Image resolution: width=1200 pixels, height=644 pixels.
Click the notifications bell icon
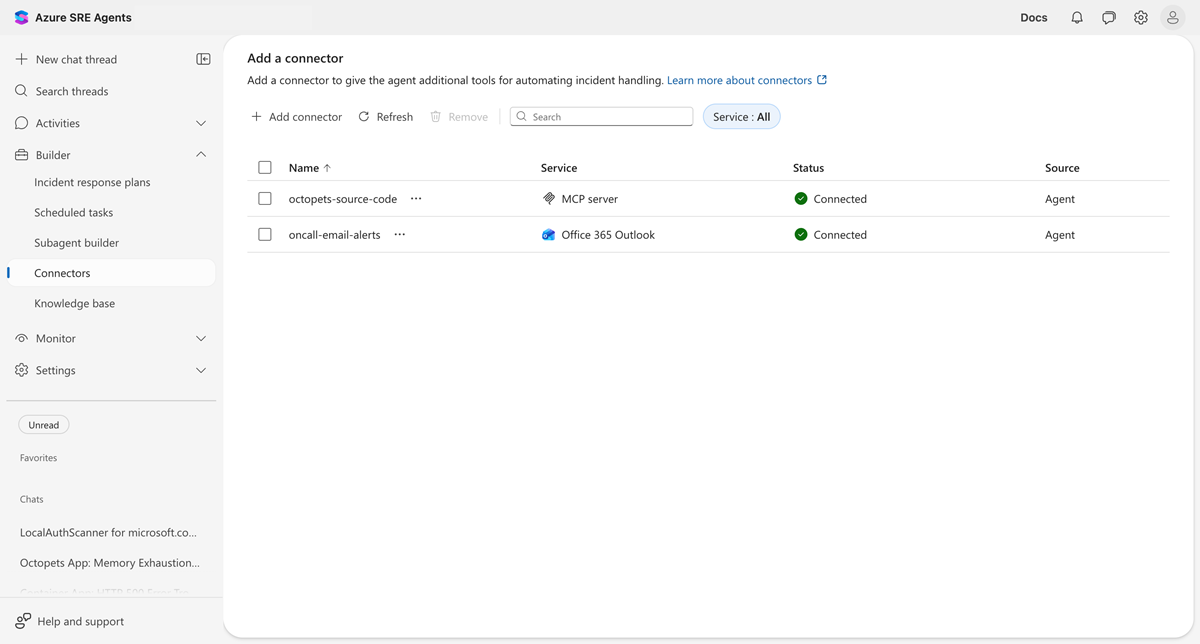click(x=1077, y=18)
